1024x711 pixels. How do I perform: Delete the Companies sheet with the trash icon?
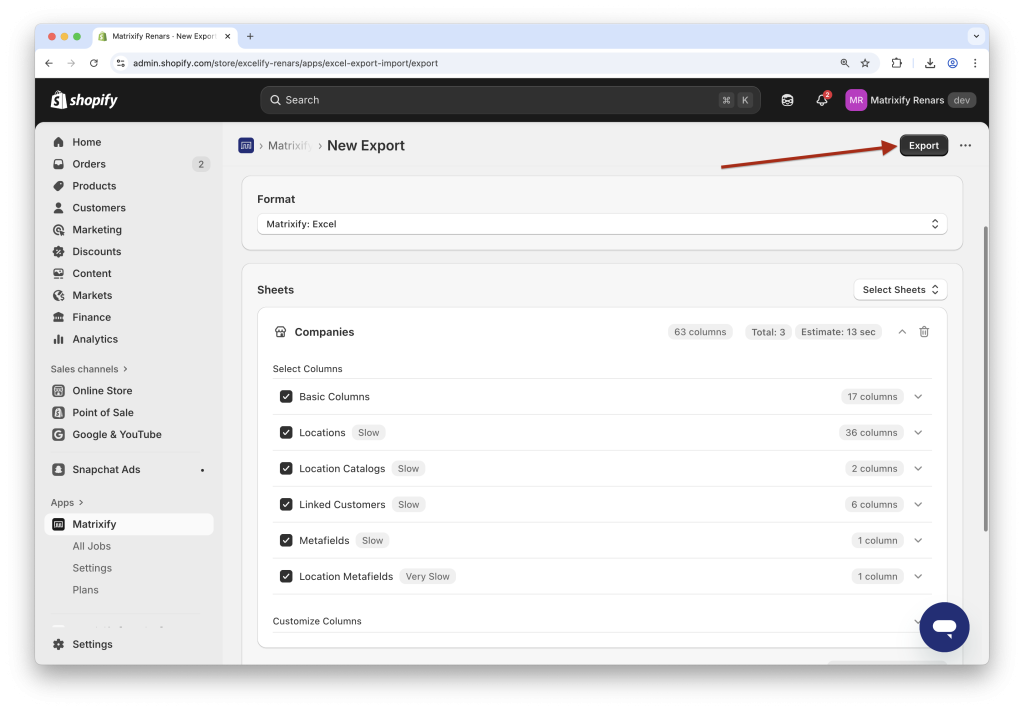(x=923, y=331)
